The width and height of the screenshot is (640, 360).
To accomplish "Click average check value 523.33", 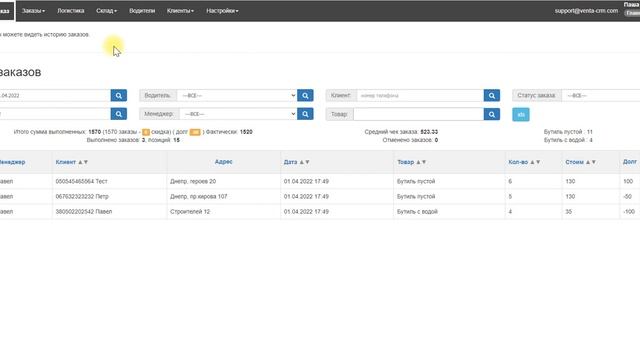I will (x=429, y=132).
